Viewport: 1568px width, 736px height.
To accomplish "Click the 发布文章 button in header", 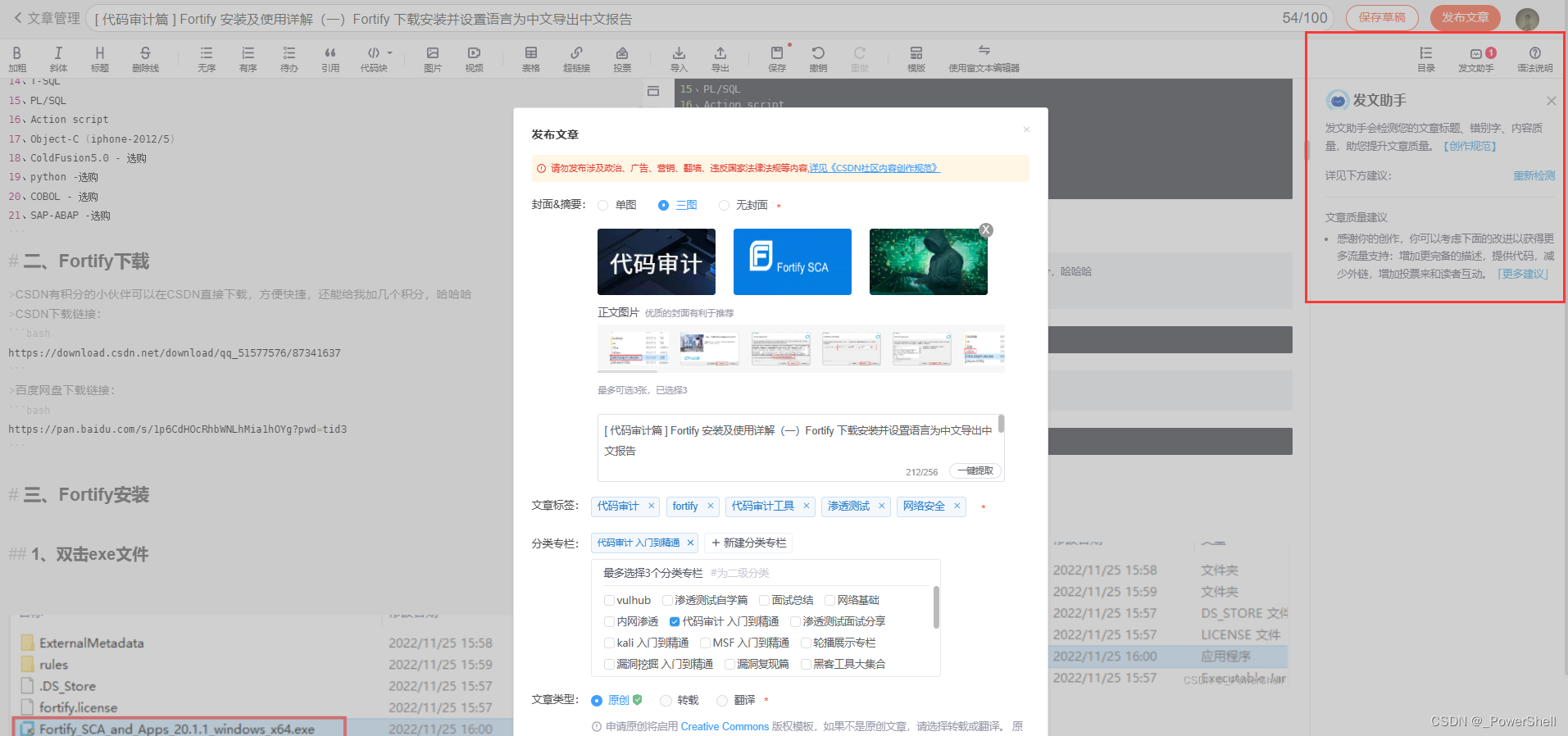I will point(1465,17).
